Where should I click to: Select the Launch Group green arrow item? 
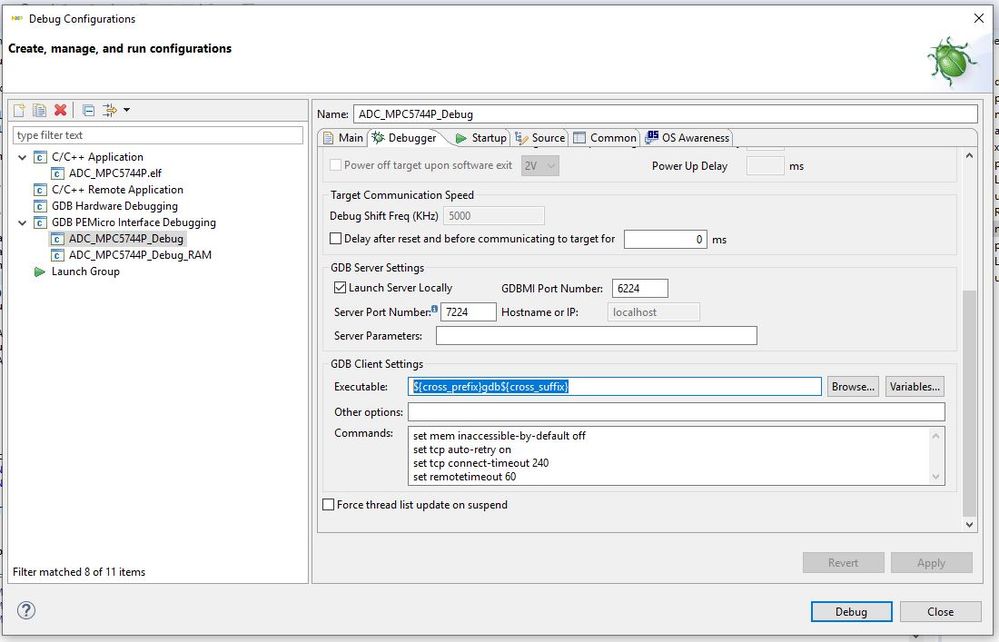click(40, 272)
